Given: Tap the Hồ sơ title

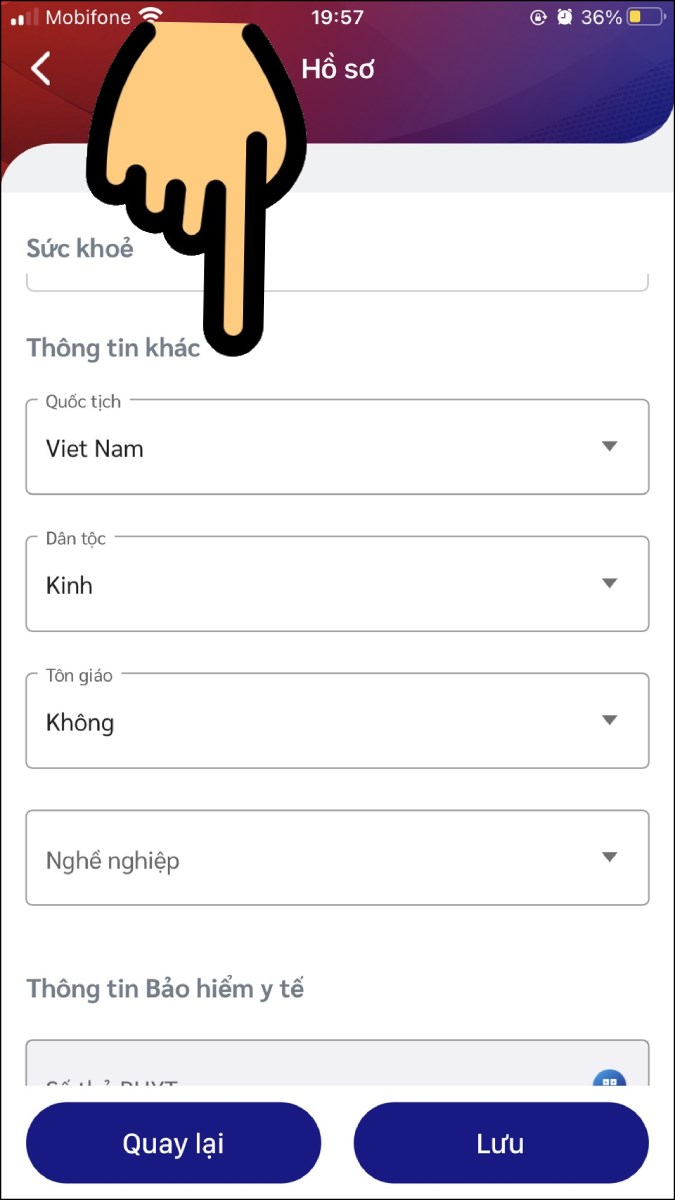Looking at the screenshot, I should [338, 69].
